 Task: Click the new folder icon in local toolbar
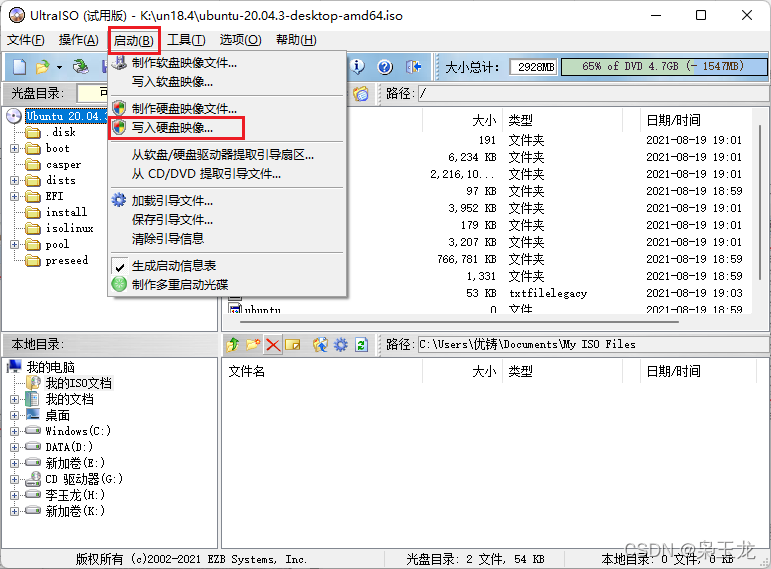pos(253,345)
